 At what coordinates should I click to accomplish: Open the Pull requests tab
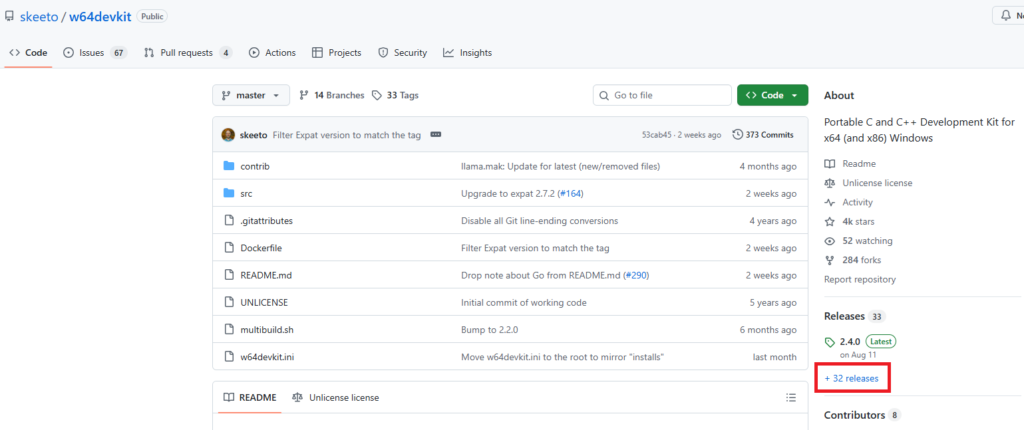tap(188, 52)
